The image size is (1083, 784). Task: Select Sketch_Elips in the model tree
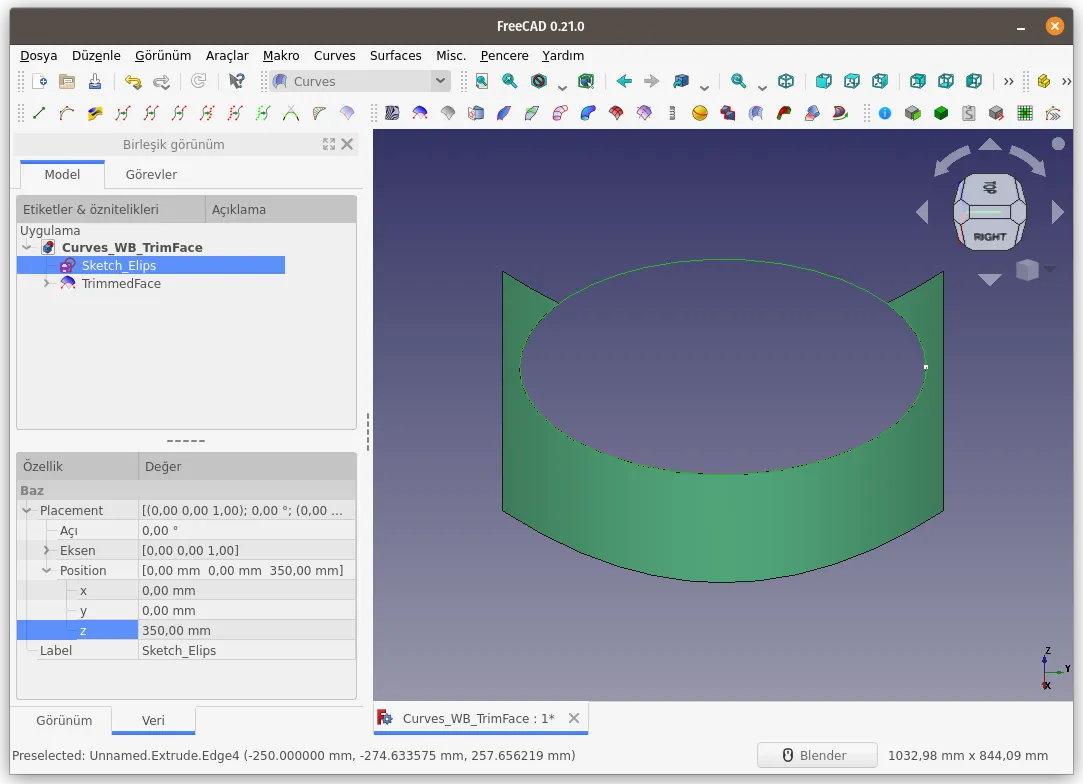(x=119, y=265)
